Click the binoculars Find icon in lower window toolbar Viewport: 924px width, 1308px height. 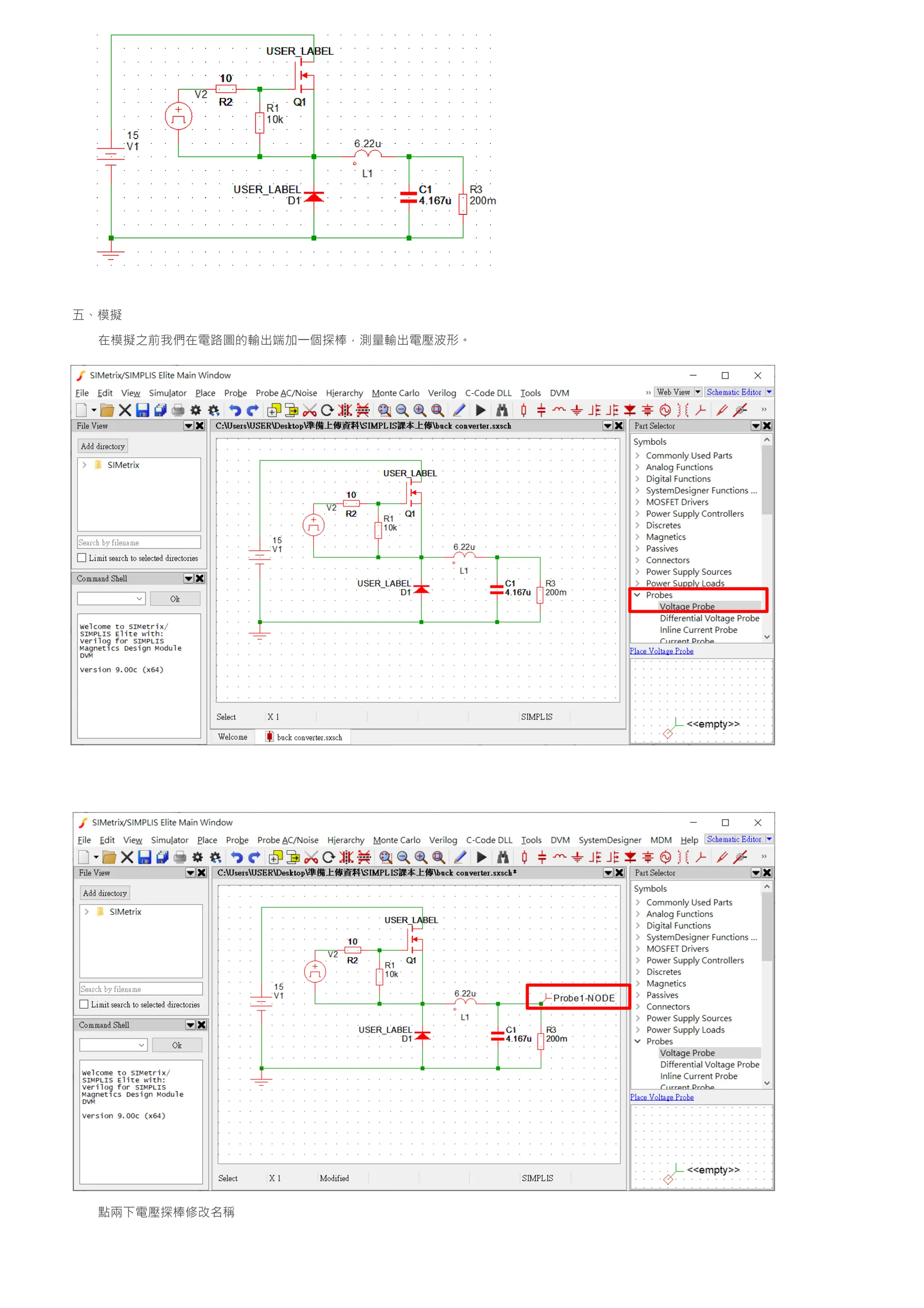click(x=503, y=857)
